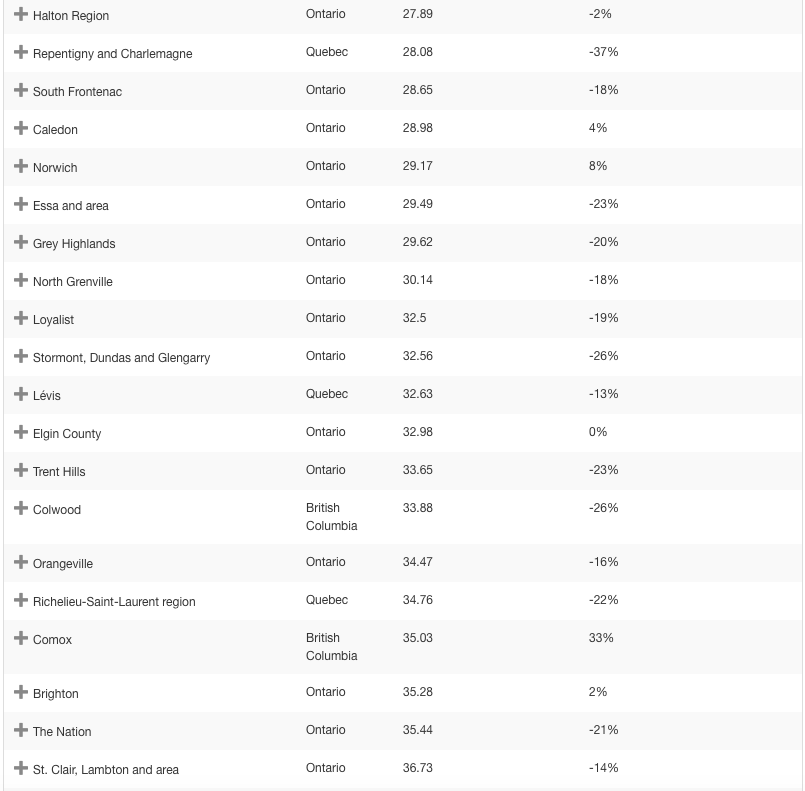
Task: Click plus icon beside Grey Highlands
Action: tap(21, 242)
